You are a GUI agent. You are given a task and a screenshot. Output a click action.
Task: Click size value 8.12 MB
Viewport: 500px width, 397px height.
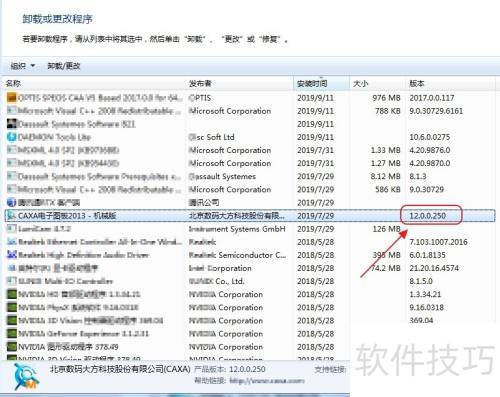(385, 176)
